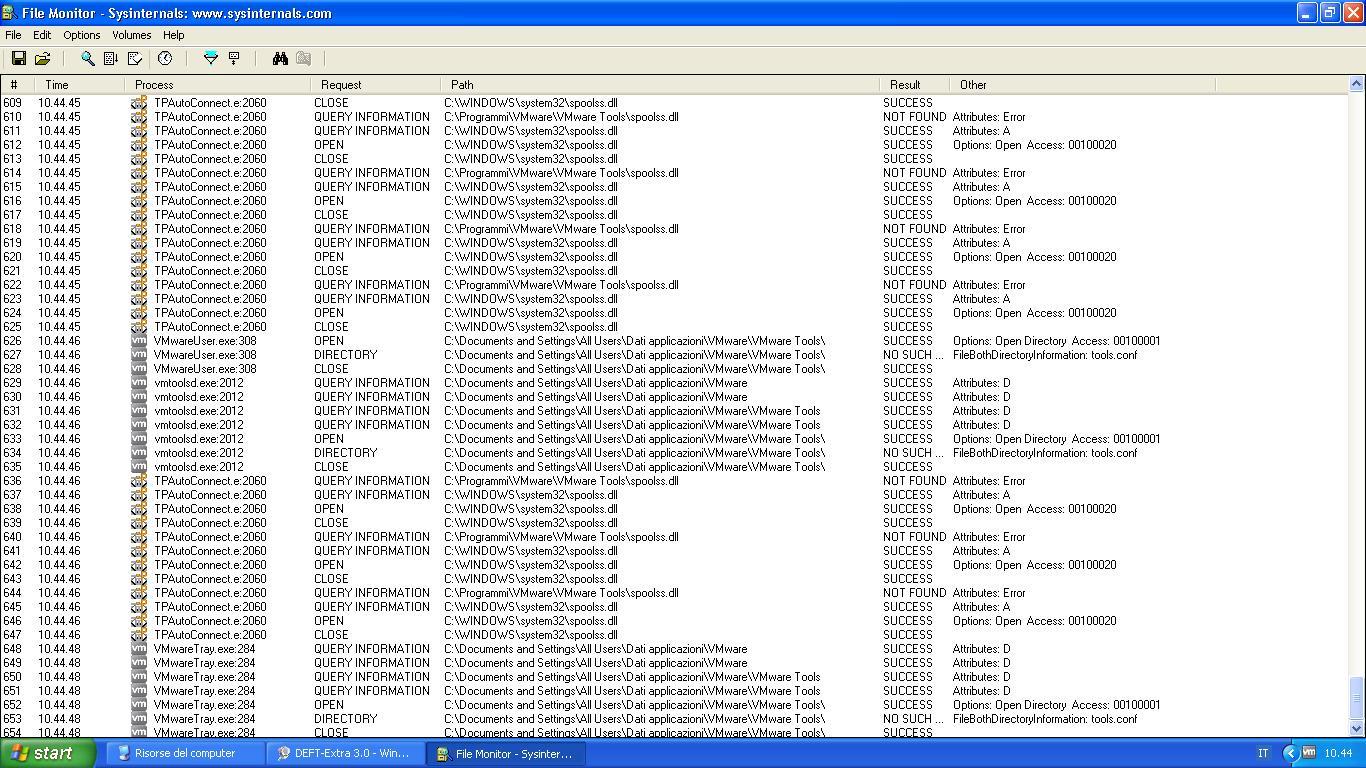Click the NOT FOUND result in row 618
This screenshot has height=768, width=1366.
coord(914,229)
